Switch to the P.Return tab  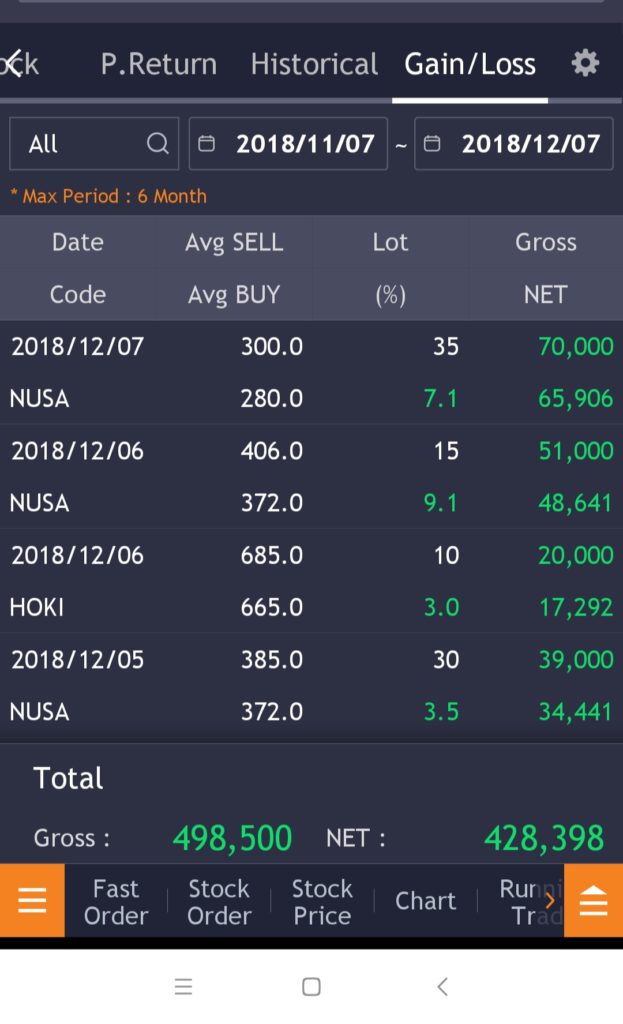(158, 64)
